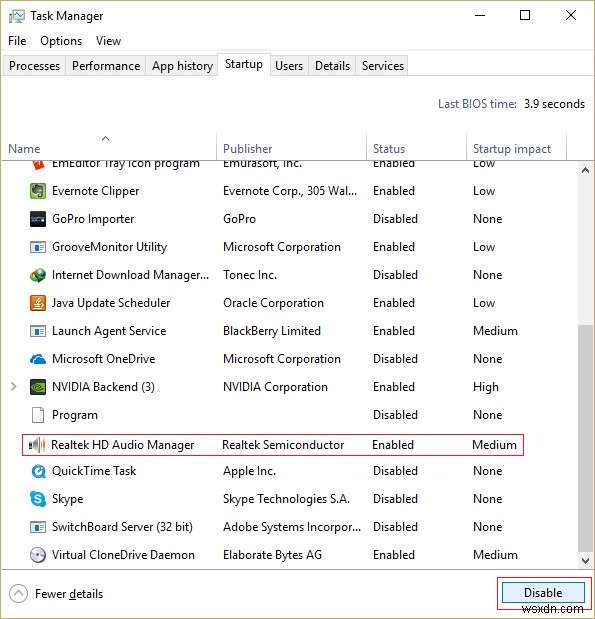The height and width of the screenshot is (619, 595).
Task: Click the vertical scrollbar thumb
Action: (585, 438)
